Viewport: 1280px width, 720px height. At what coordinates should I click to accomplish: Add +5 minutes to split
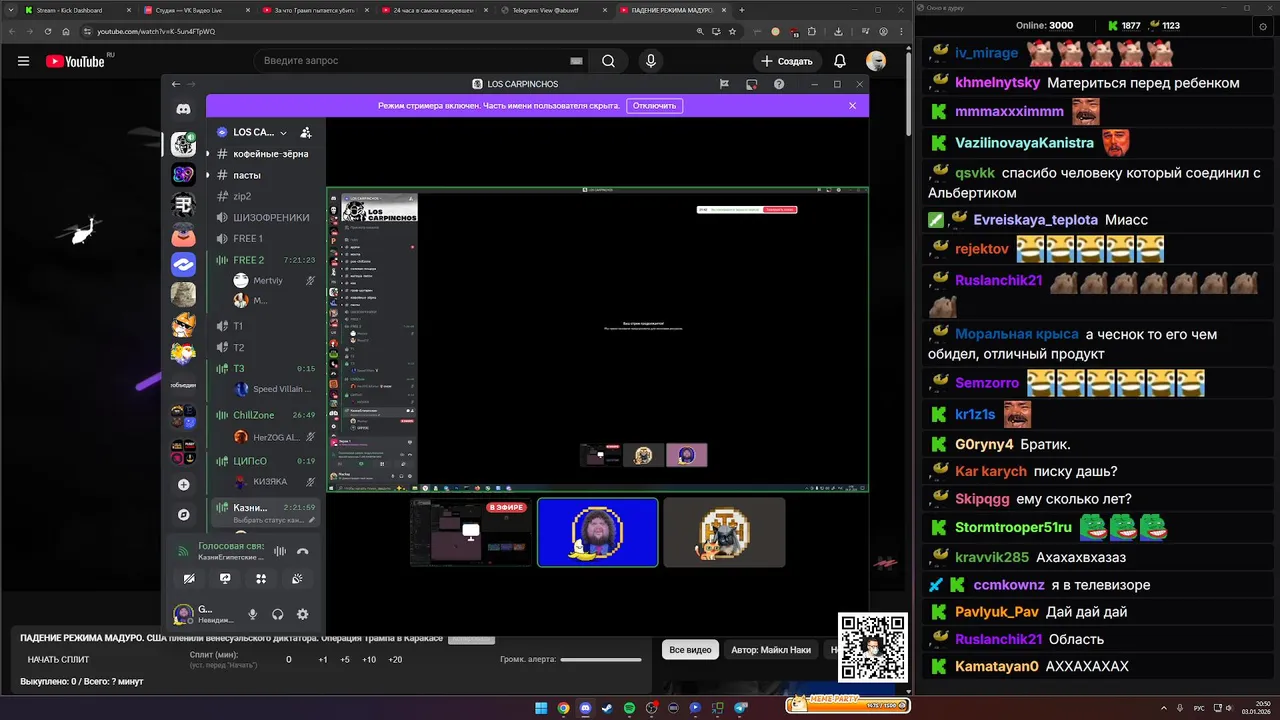345,659
